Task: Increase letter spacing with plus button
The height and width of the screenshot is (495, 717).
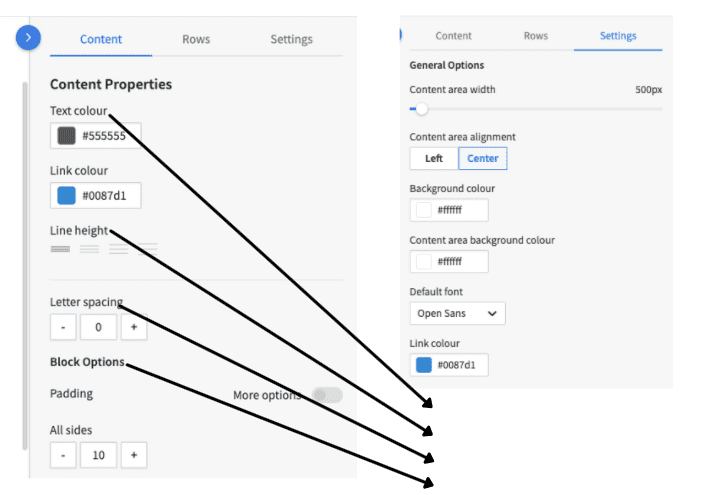Action: click(x=134, y=327)
